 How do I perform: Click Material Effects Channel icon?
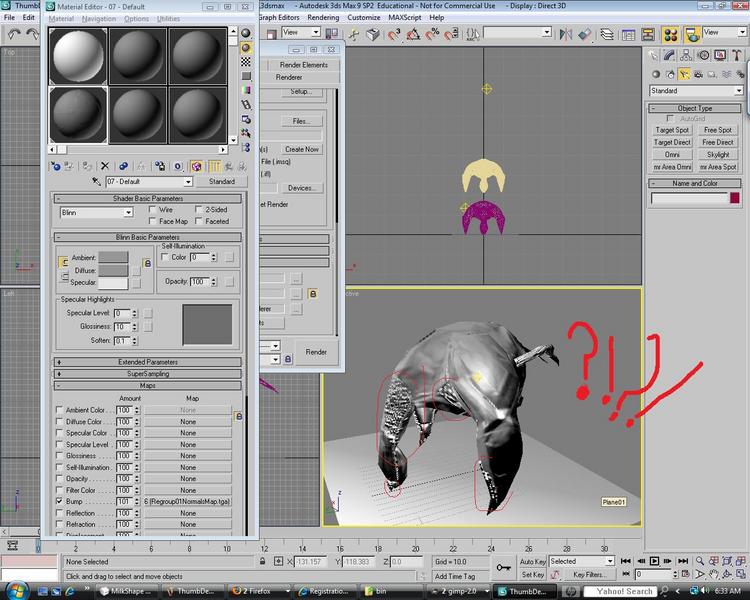[x=178, y=167]
